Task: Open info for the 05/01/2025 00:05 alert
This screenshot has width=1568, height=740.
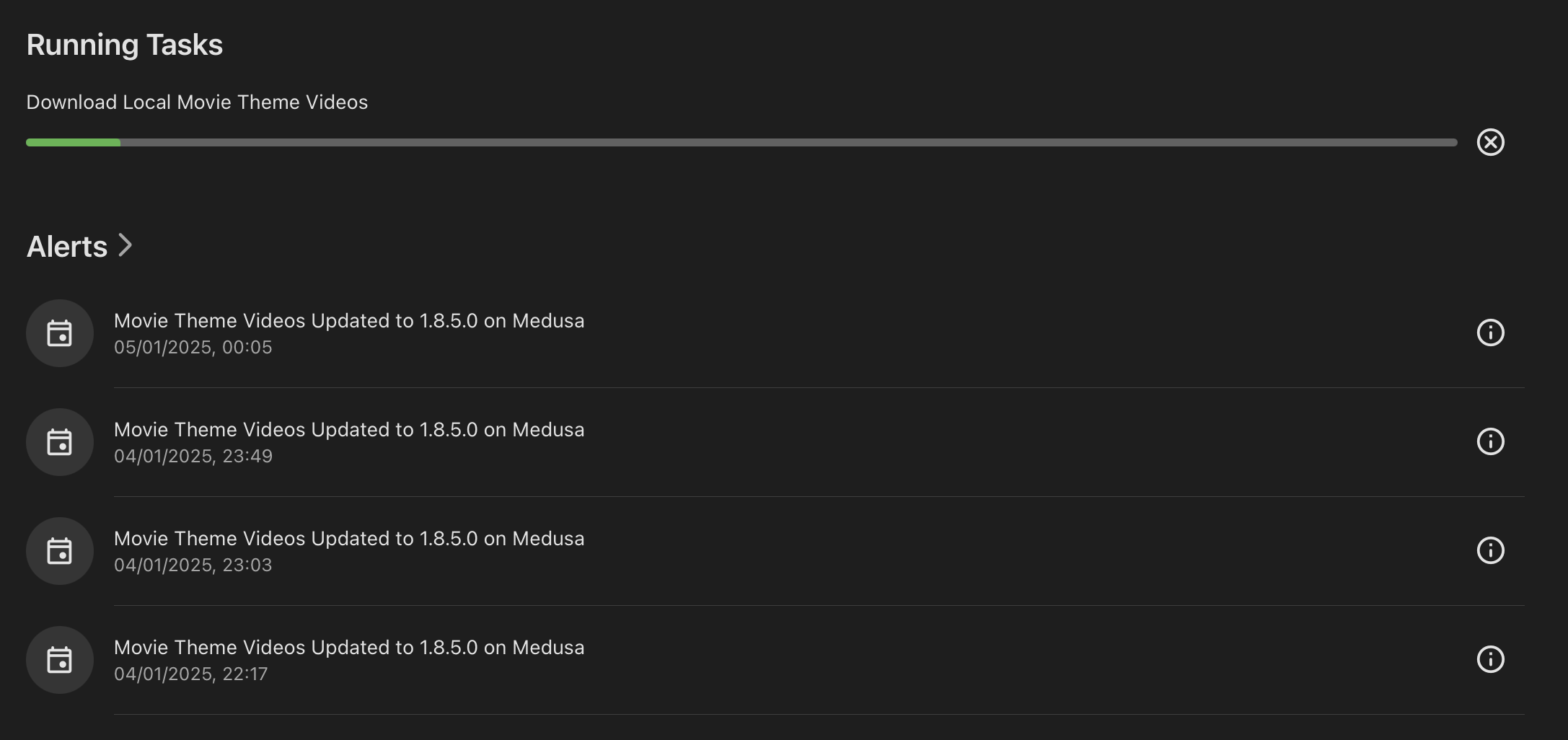Action: (x=1490, y=332)
